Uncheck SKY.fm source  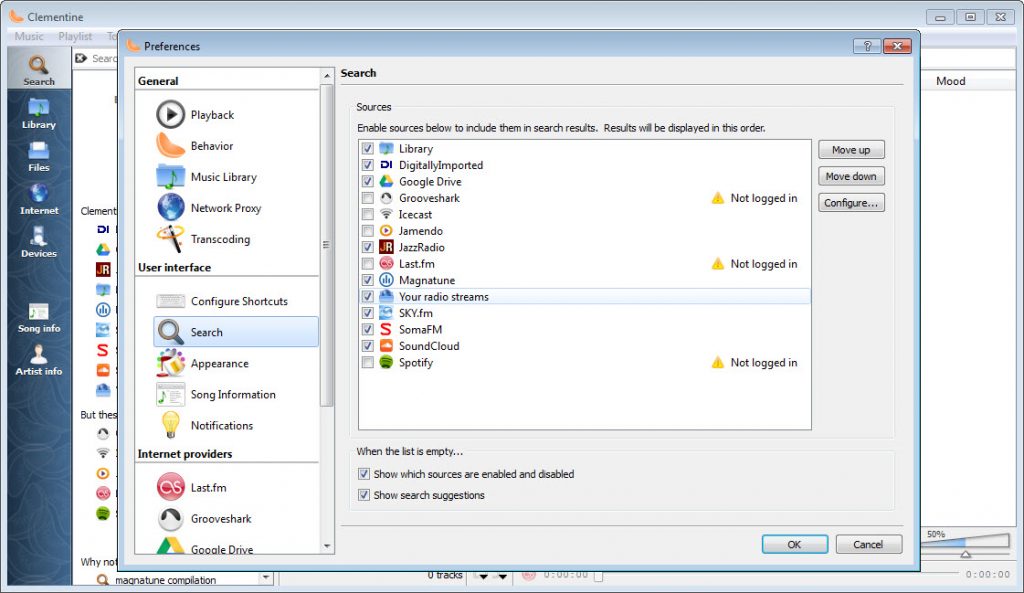click(x=368, y=313)
